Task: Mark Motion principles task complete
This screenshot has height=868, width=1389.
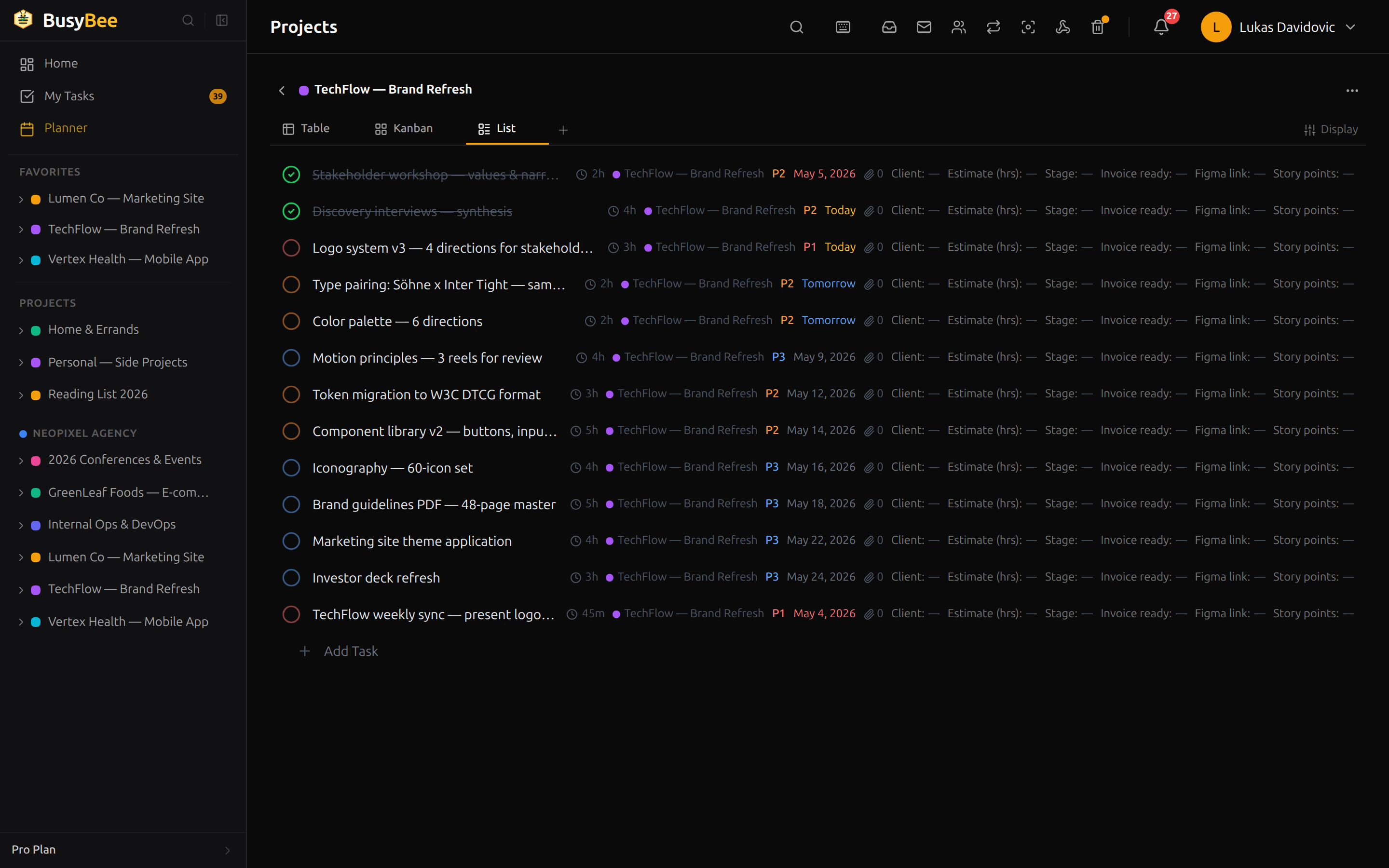Action: pyautogui.click(x=291, y=358)
